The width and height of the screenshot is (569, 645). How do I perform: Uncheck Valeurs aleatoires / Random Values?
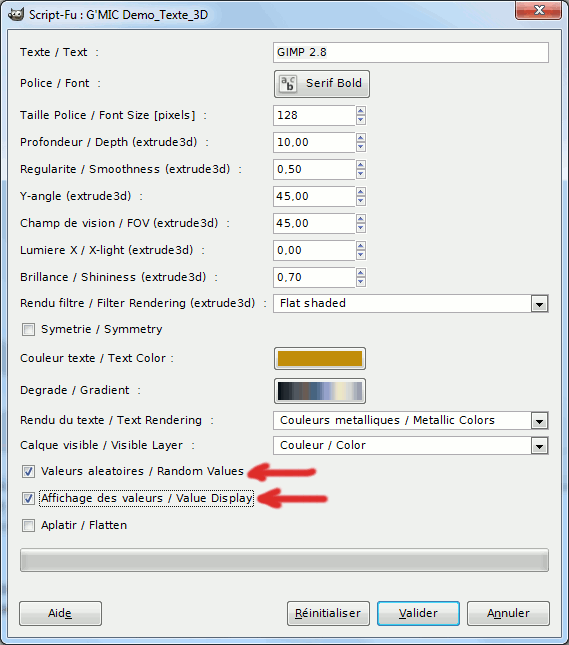click(x=28, y=471)
